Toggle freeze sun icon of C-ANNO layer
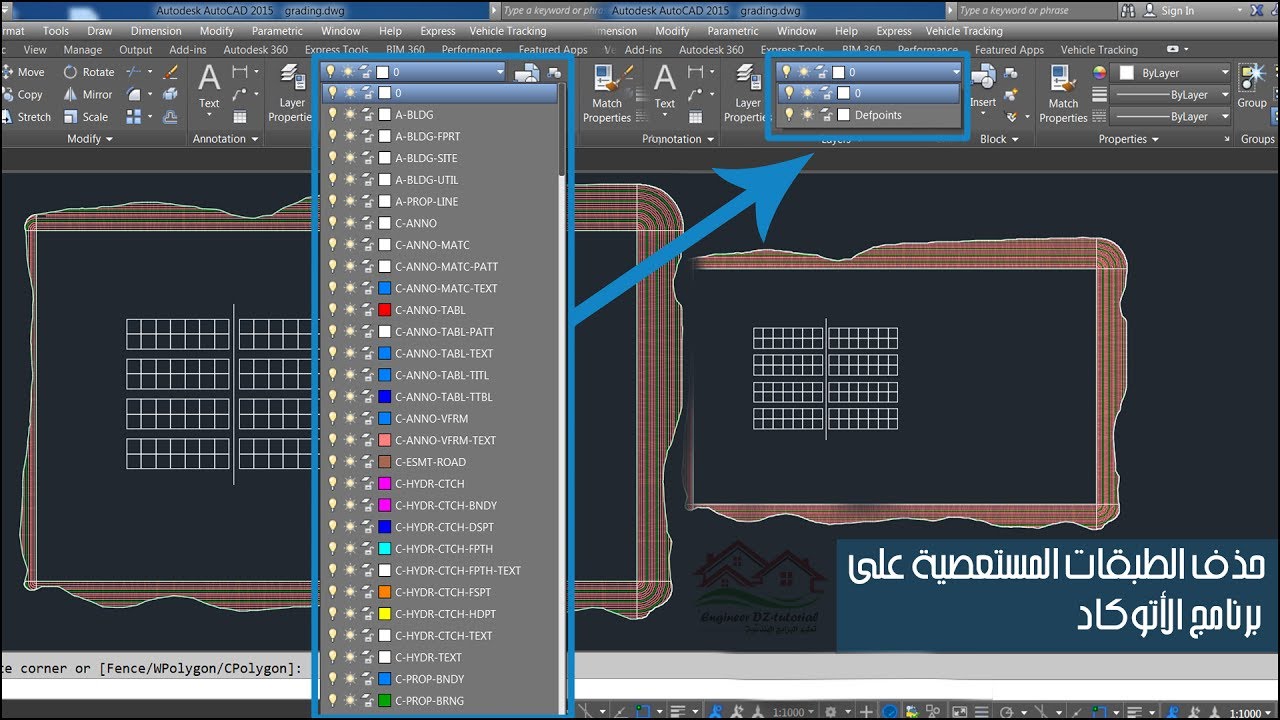 tap(349, 223)
